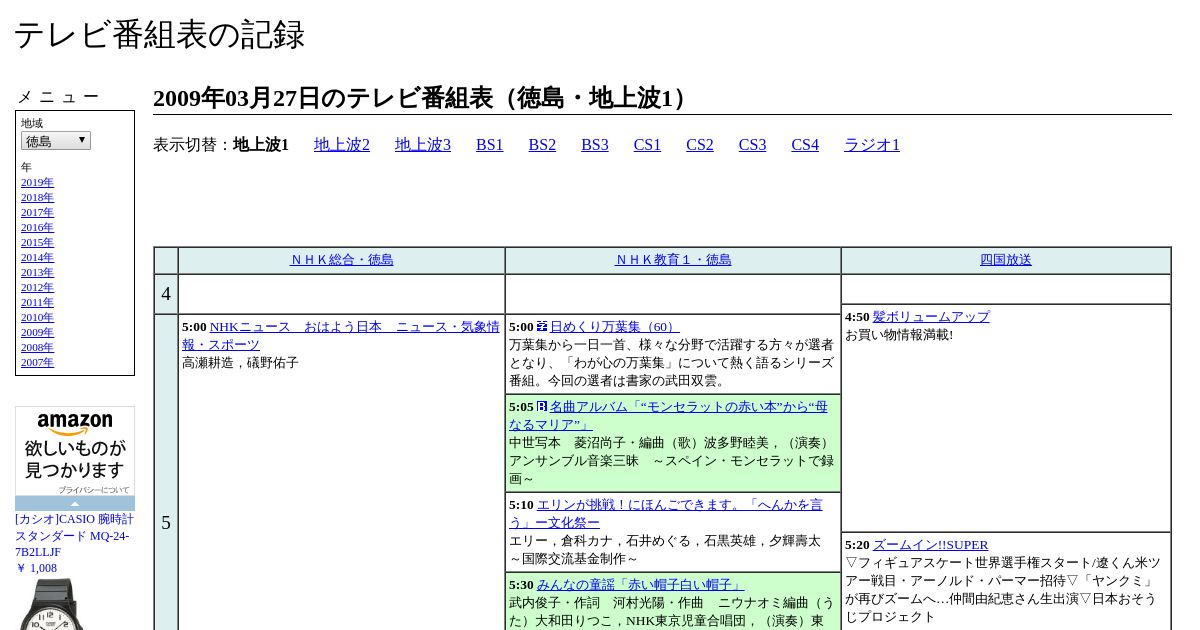
Task: Open the 2016年 archive link
Action: point(37,228)
